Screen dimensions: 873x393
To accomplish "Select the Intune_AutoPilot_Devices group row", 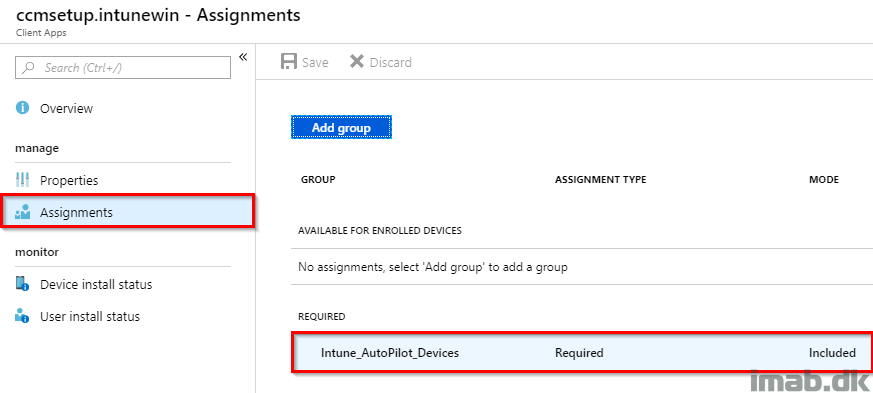I will coord(582,352).
